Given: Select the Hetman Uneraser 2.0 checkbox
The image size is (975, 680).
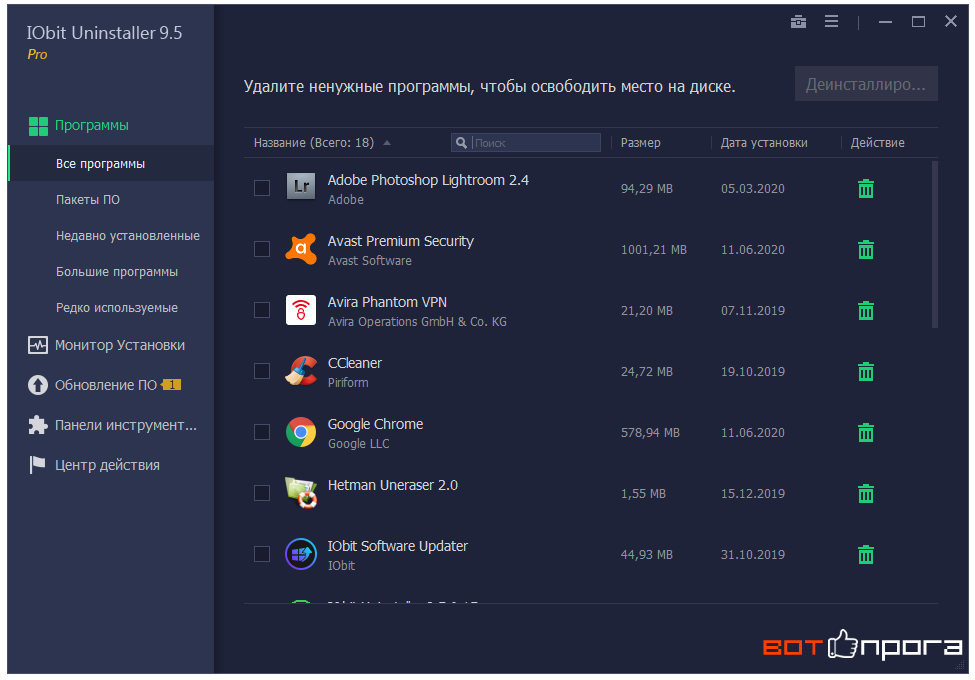Looking at the screenshot, I should pos(262,492).
